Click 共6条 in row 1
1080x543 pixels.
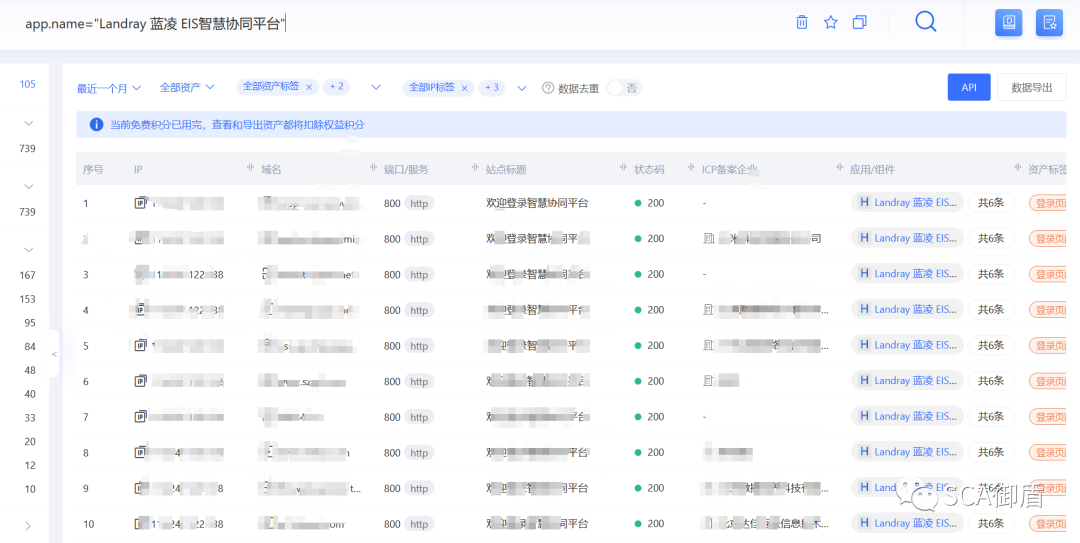(991, 203)
